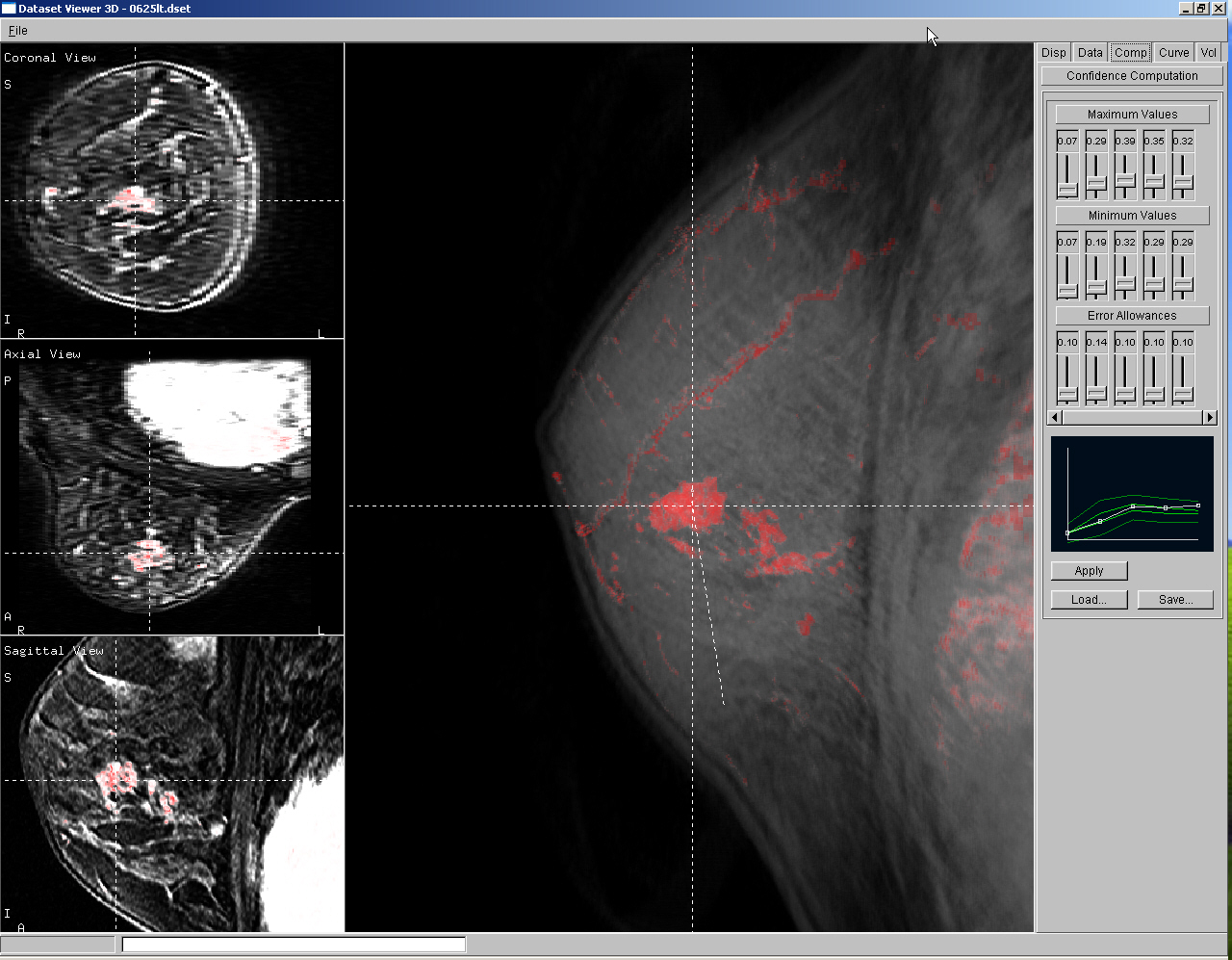Screen dimensions: 1232x960
Task: Click the Load... button
Action: coord(1089,600)
